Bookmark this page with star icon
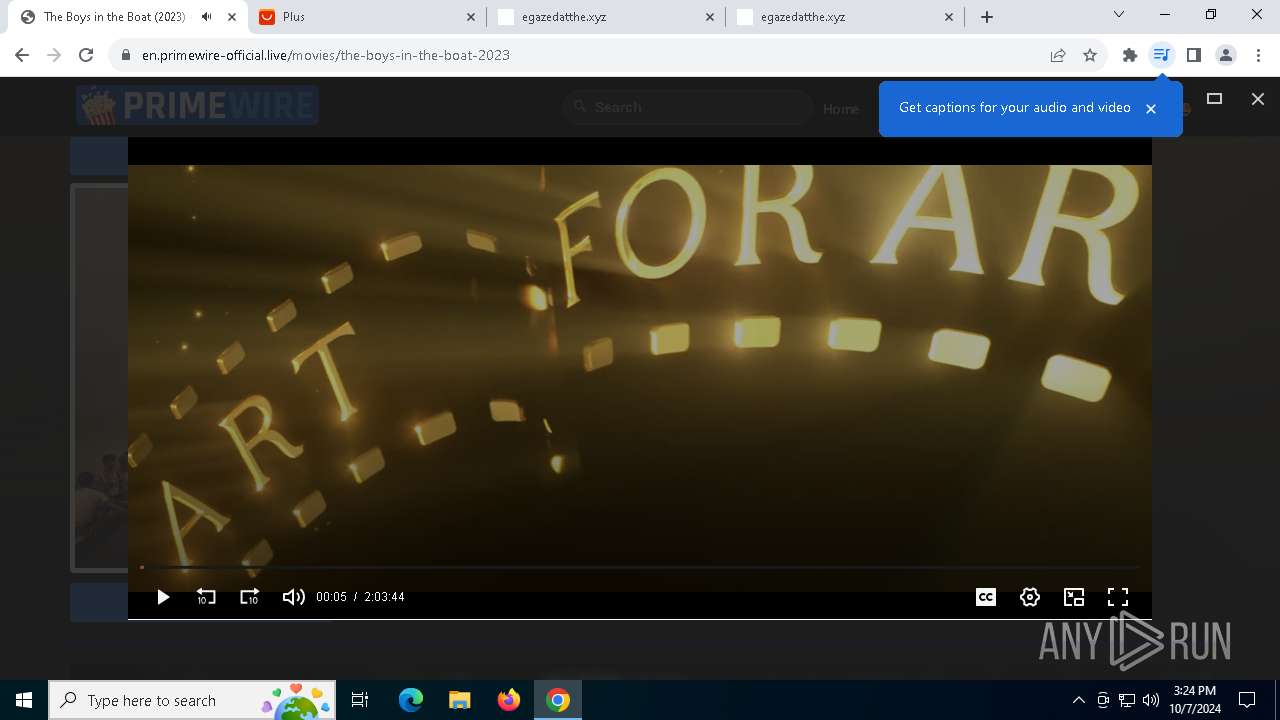 pyautogui.click(x=1090, y=55)
